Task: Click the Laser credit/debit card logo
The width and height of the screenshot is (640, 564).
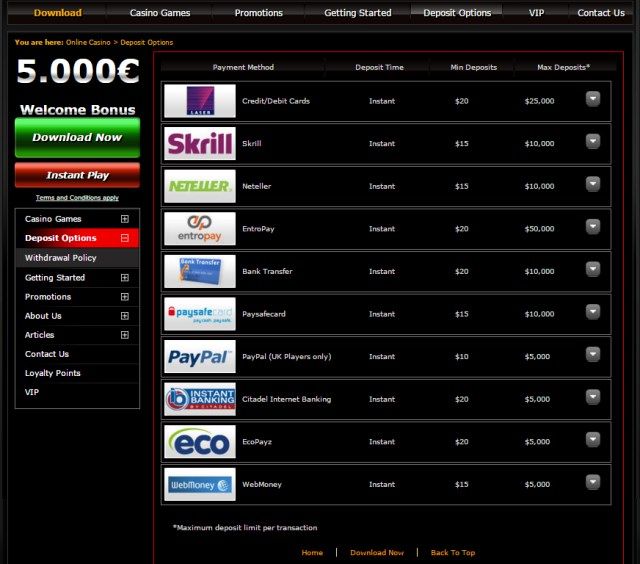Action: [x=200, y=101]
